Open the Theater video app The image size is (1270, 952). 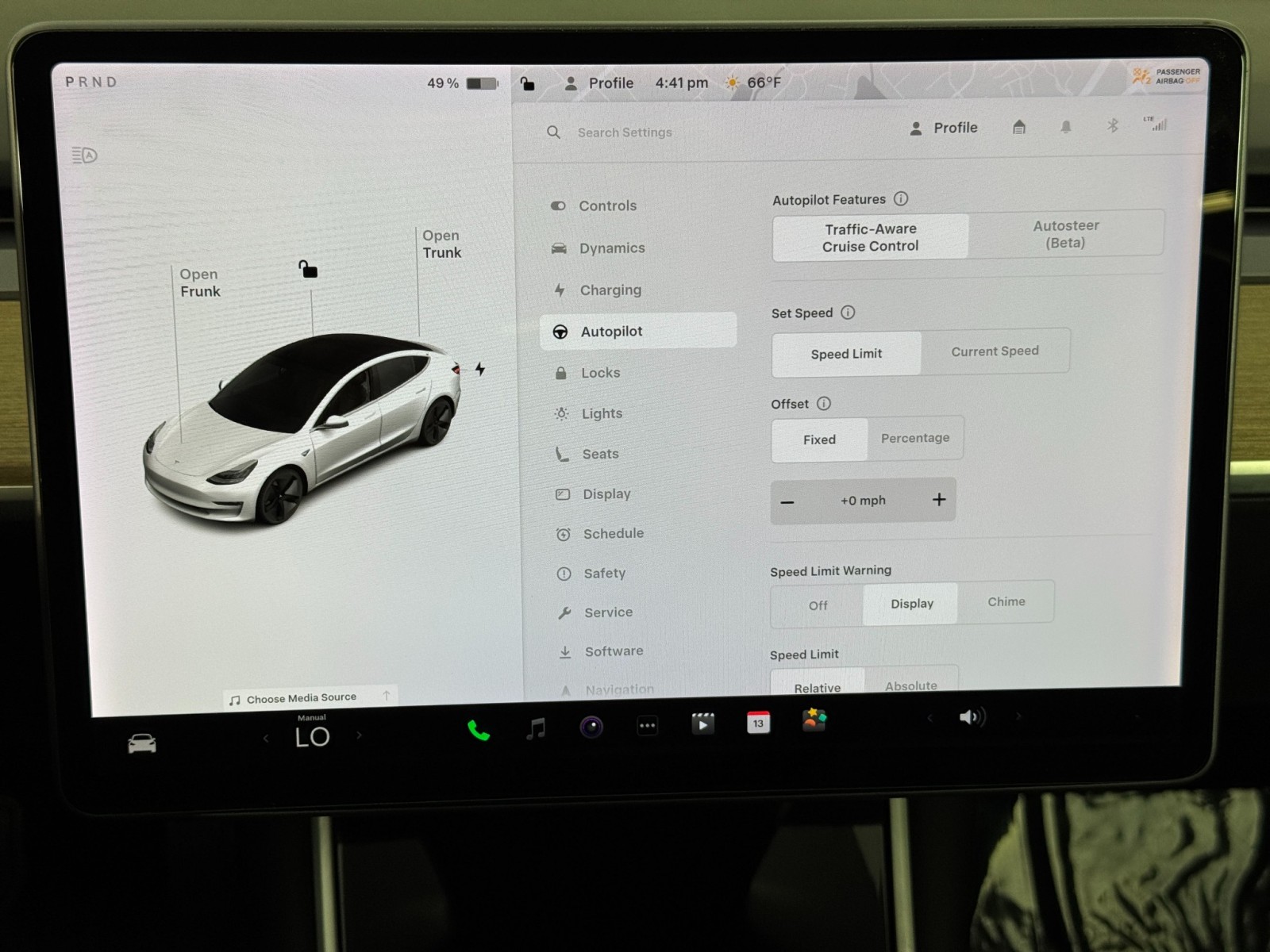pos(702,724)
